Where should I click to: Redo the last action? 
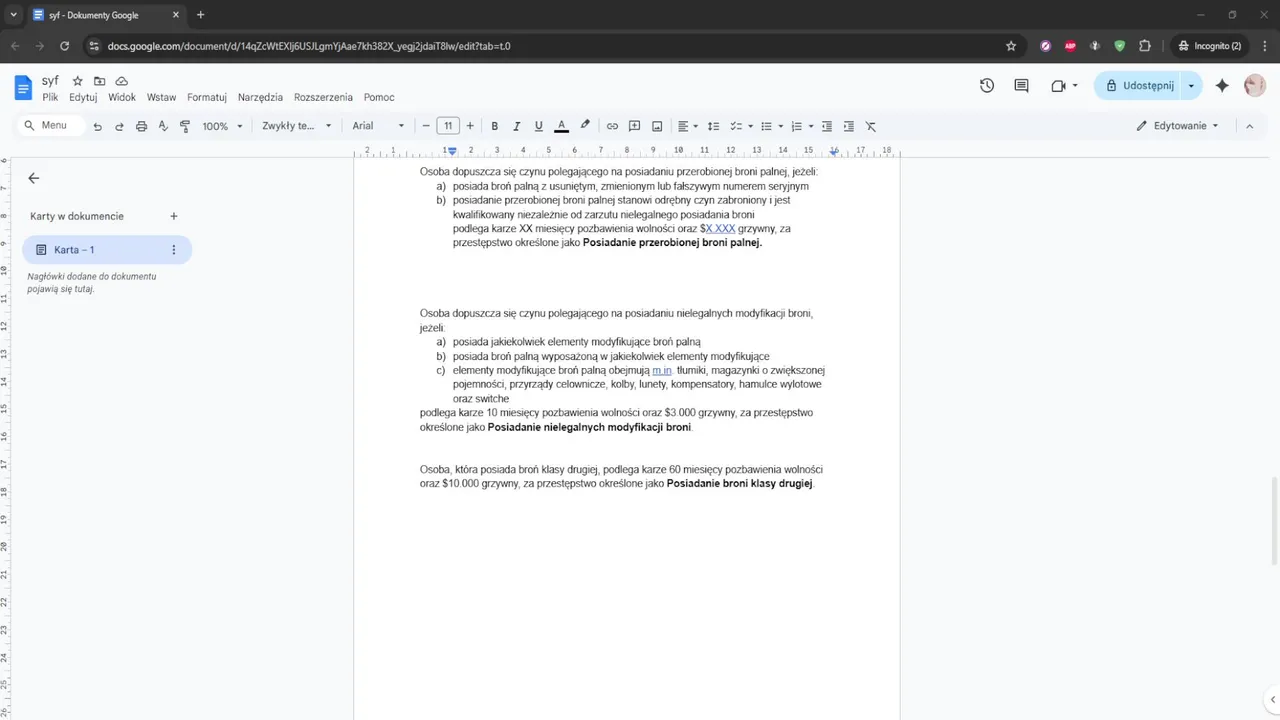click(x=119, y=126)
